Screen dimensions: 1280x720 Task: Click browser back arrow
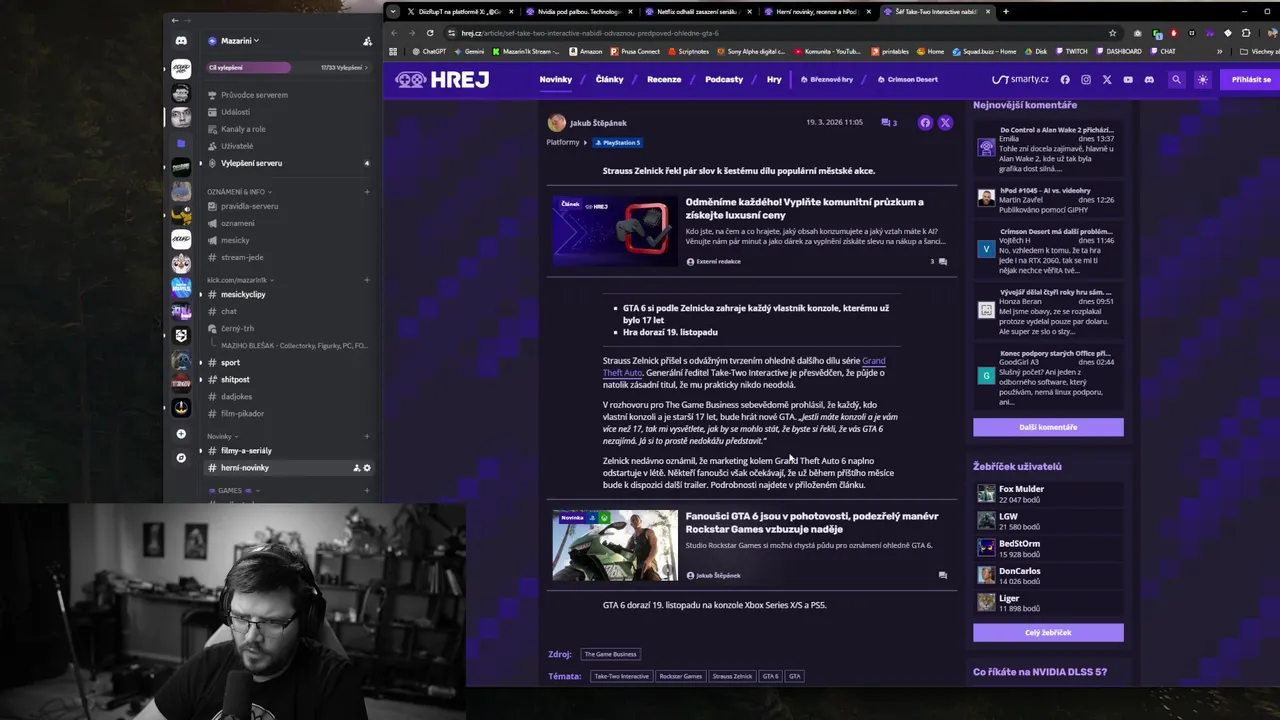(x=392, y=33)
